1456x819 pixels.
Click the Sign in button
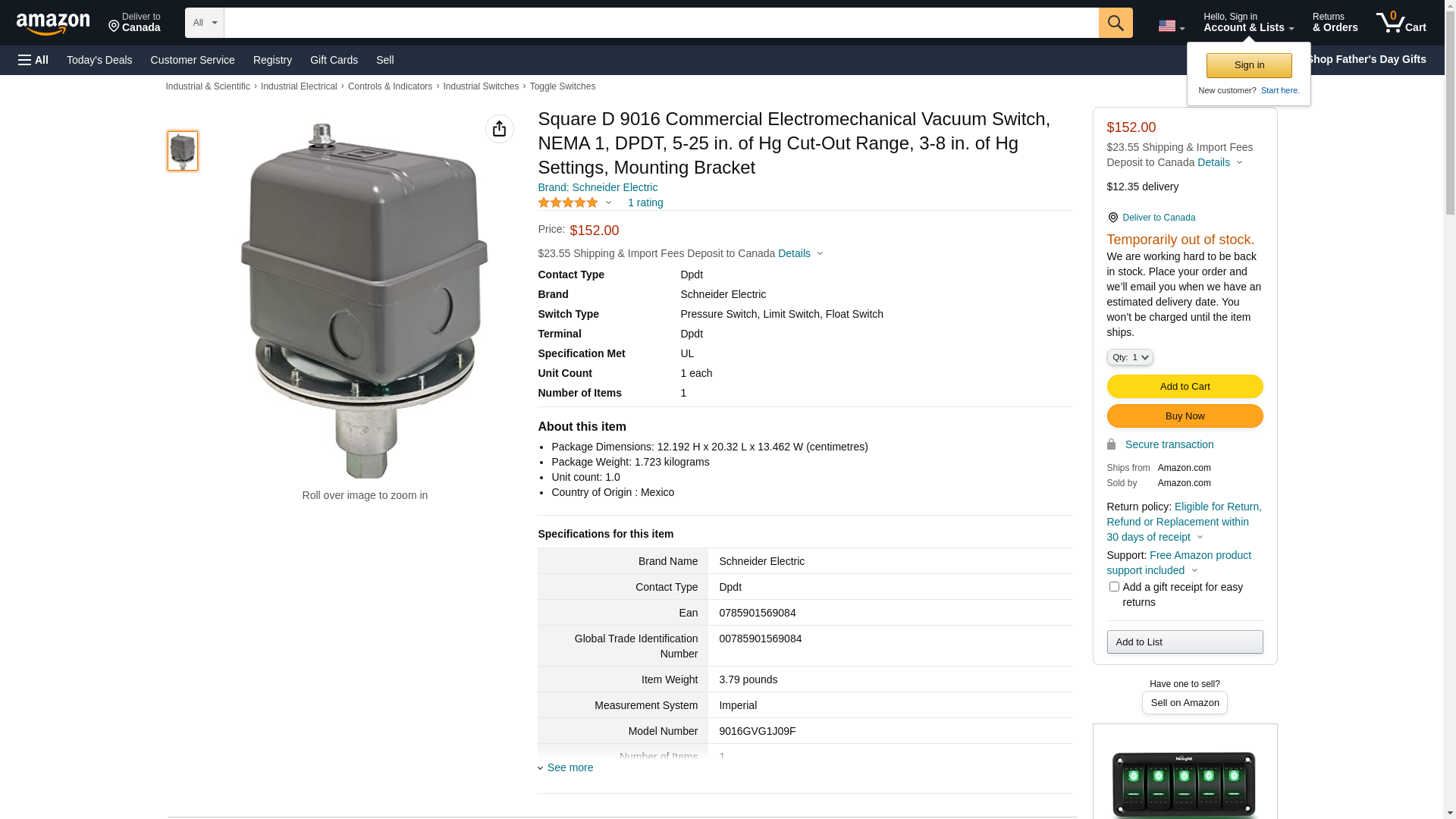point(1249,65)
